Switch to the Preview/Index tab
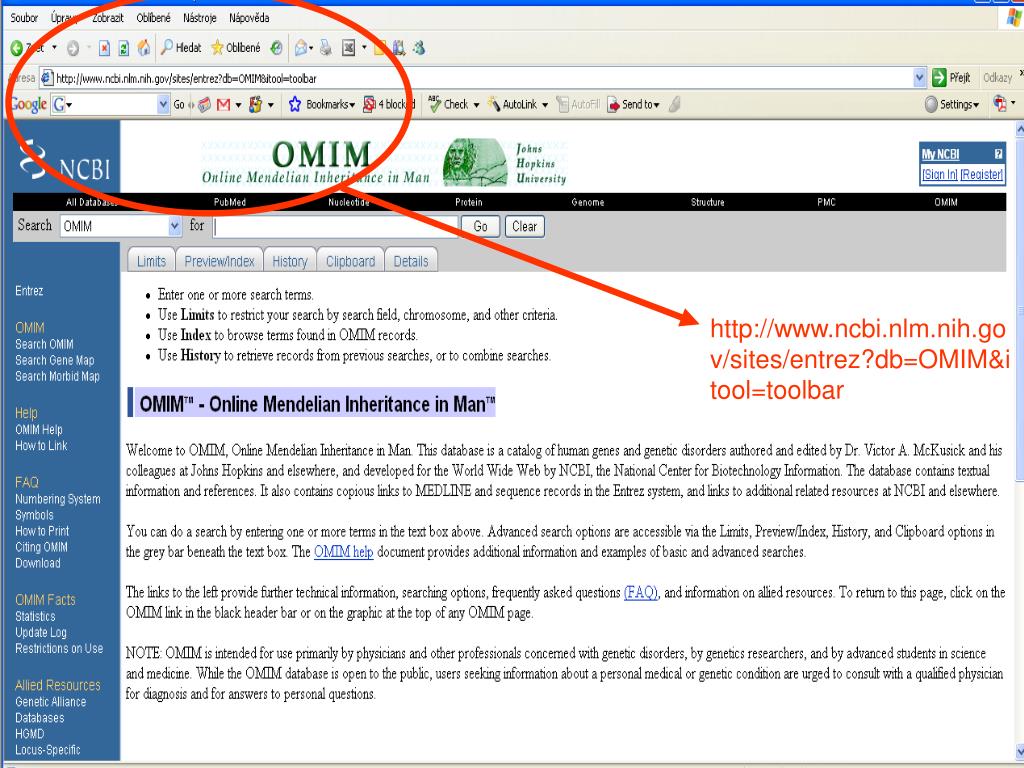 (x=219, y=261)
